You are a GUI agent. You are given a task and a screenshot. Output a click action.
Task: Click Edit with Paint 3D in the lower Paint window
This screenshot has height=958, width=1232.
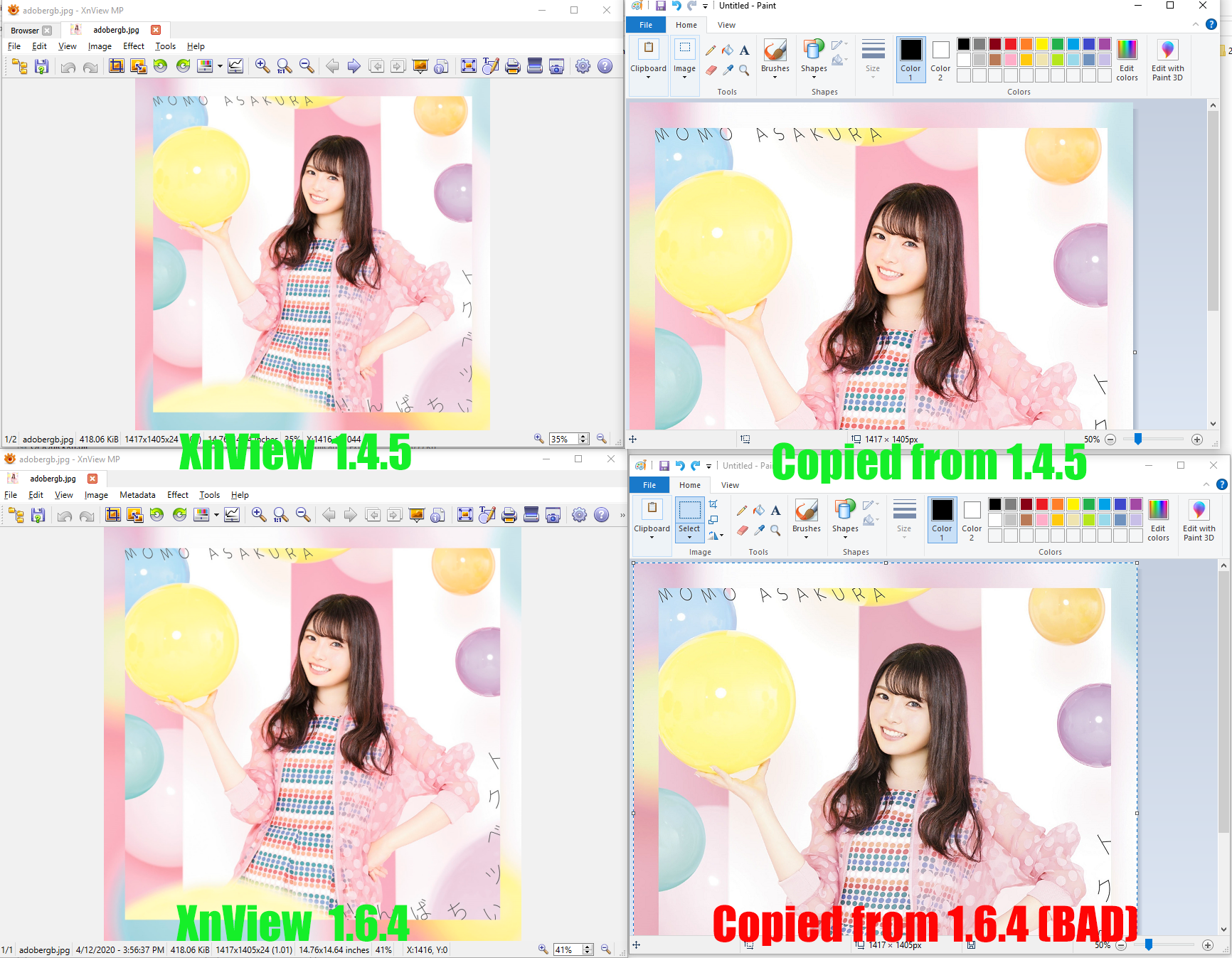pyautogui.click(x=1199, y=520)
